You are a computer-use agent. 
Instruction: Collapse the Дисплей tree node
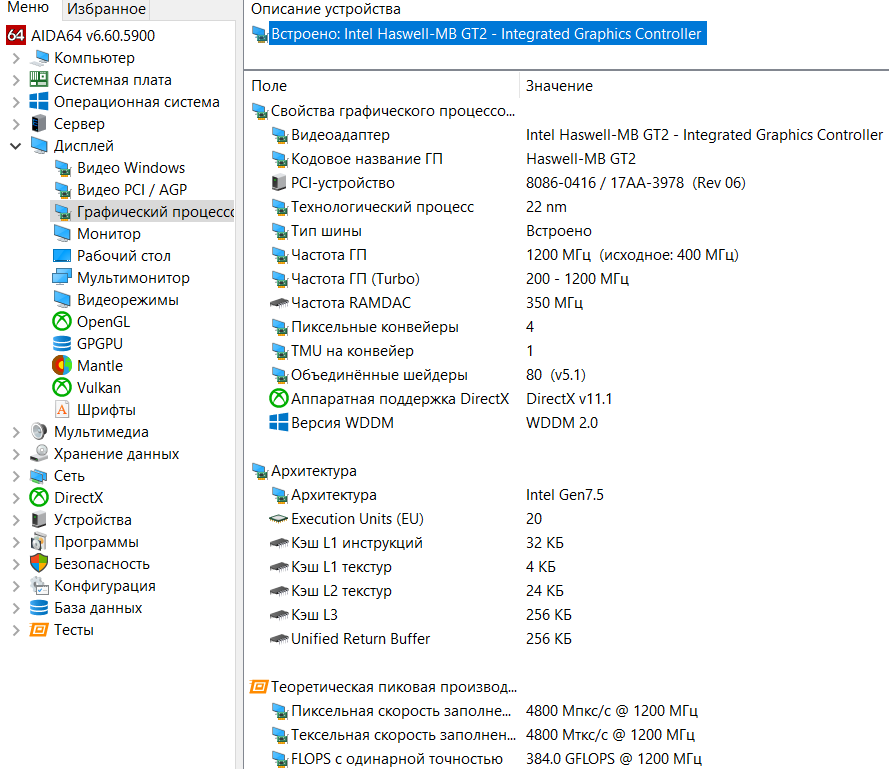[x=16, y=146]
